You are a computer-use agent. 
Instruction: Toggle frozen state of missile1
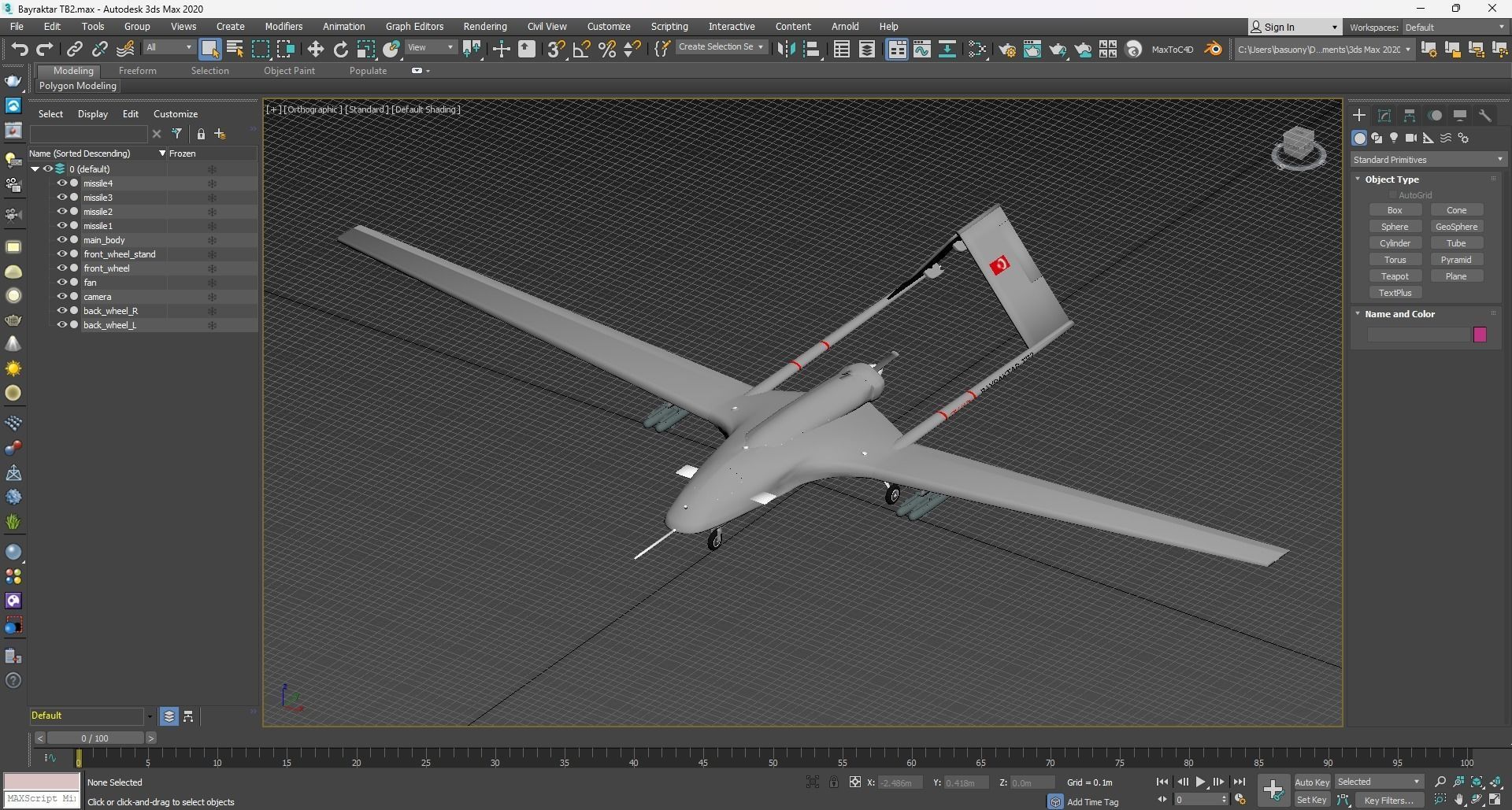tap(212, 226)
